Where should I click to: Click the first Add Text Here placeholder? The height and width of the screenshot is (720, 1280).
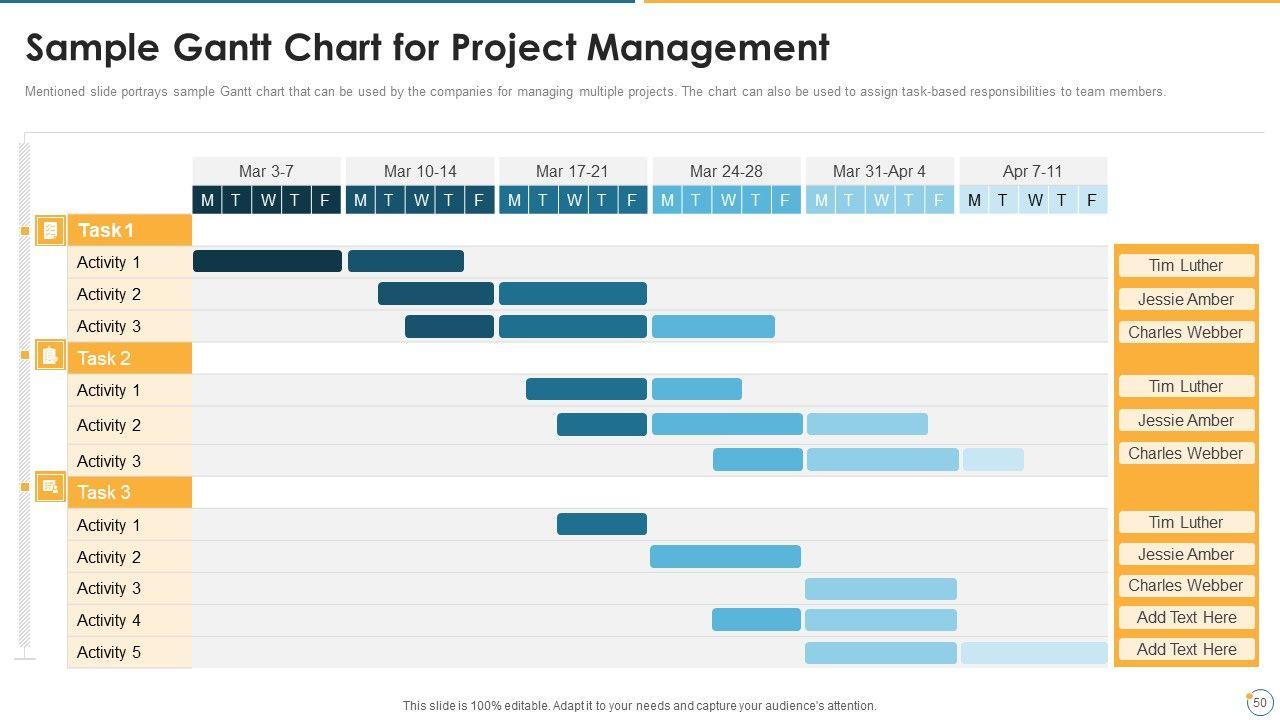tap(1186, 617)
